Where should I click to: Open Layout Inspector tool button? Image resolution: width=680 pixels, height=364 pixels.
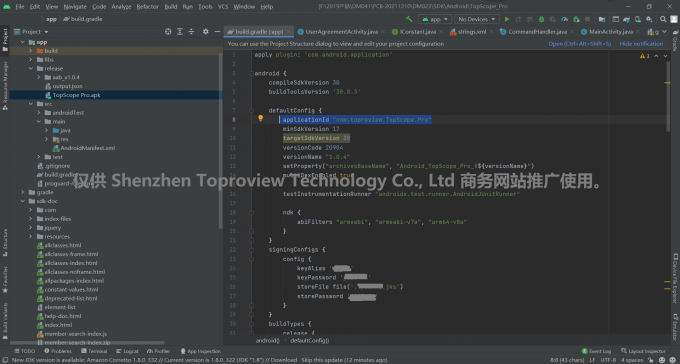point(643,351)
